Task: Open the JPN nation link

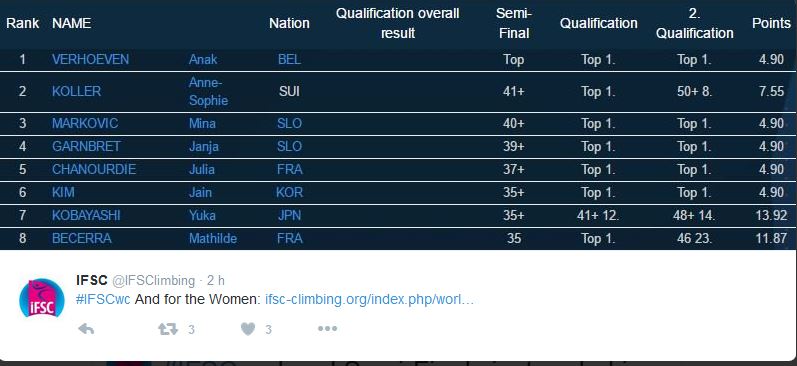Action: 289,216
